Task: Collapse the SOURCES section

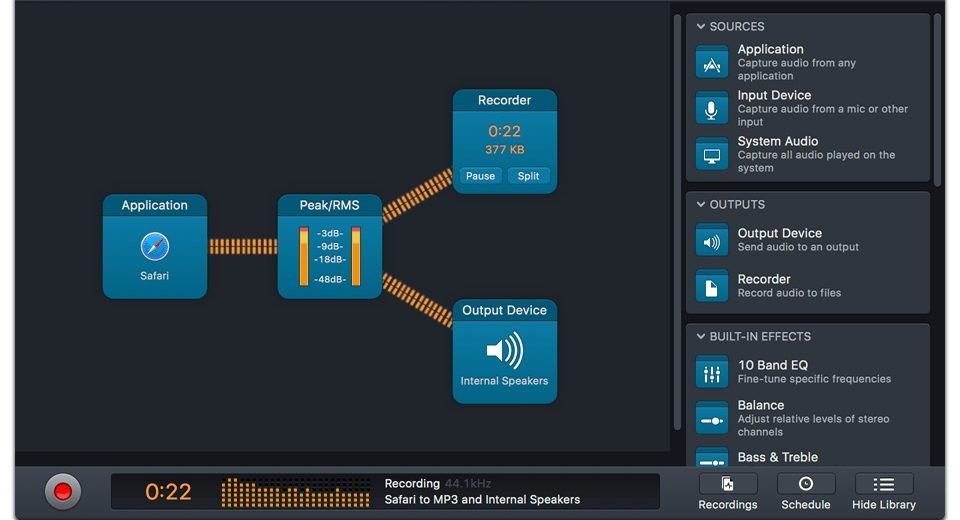Action: (702, 27)
